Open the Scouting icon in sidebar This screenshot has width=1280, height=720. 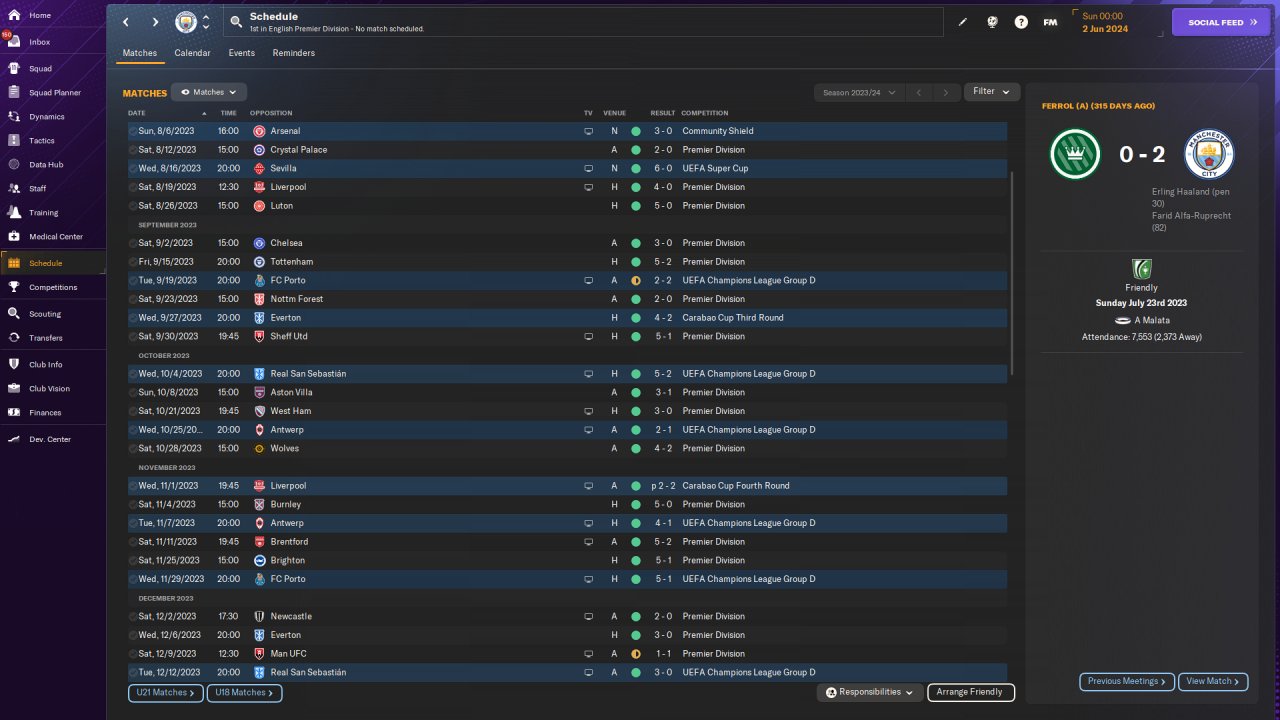[14, 313]
